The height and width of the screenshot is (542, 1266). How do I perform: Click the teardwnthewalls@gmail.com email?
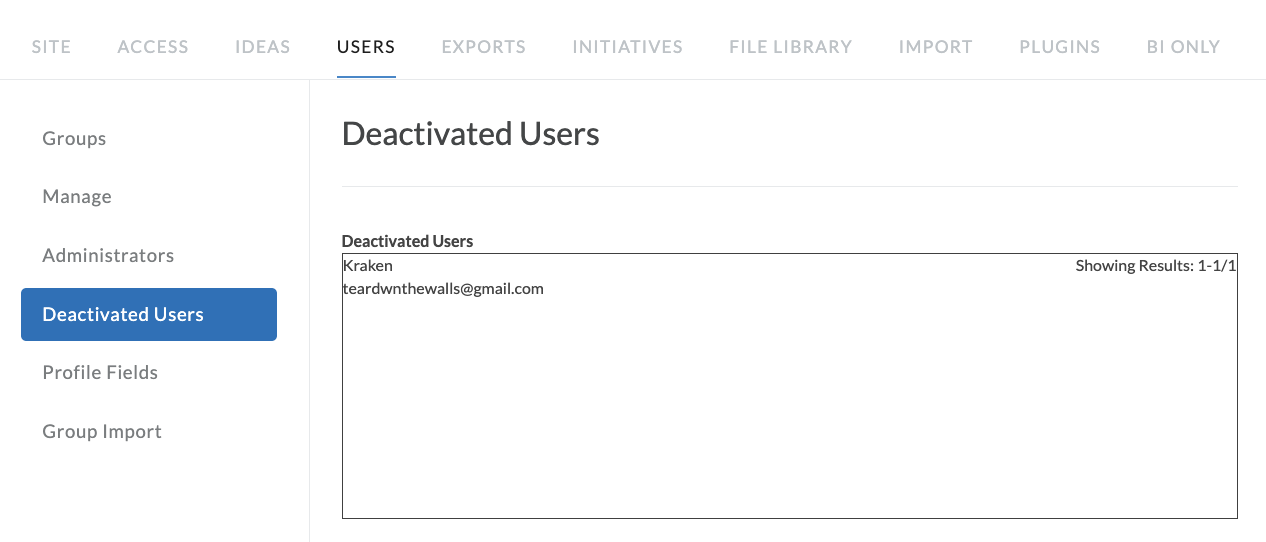tap(443, 289)
